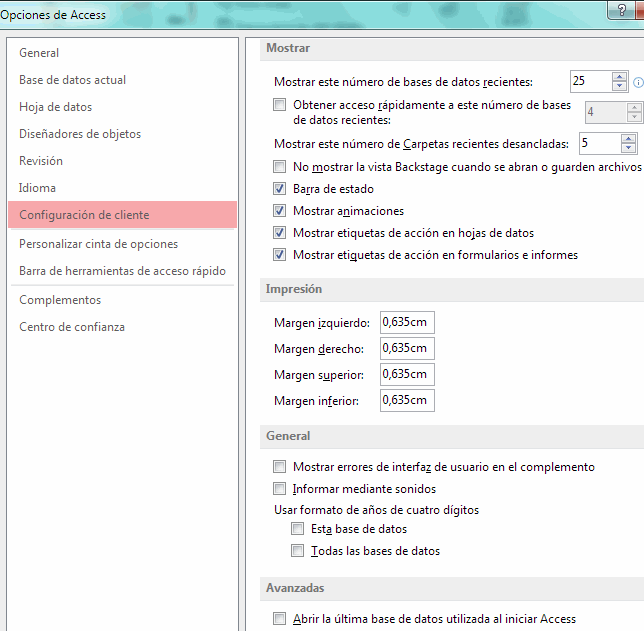Increase unpinned recent folders count up arrow

click(628, 139)
